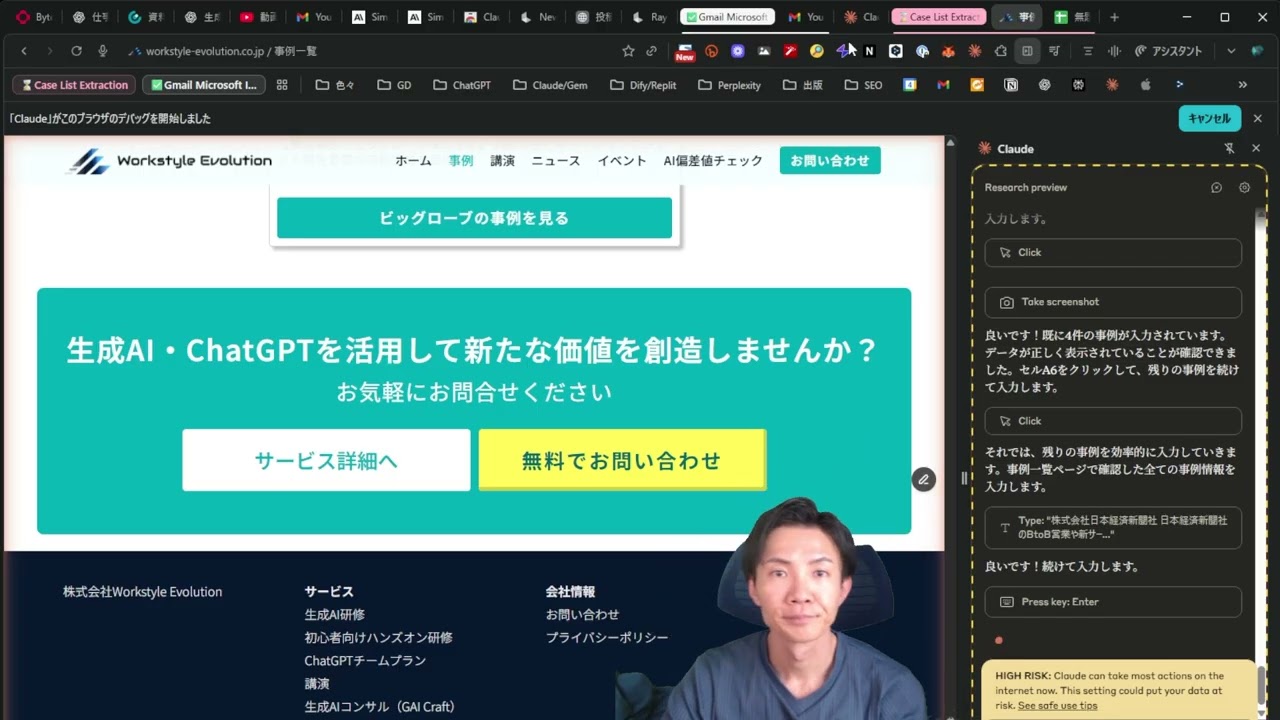This screenshot has height=720, width=1280.
Task: Click ビッグローブの事例を見る button
Action: (474, 218)
